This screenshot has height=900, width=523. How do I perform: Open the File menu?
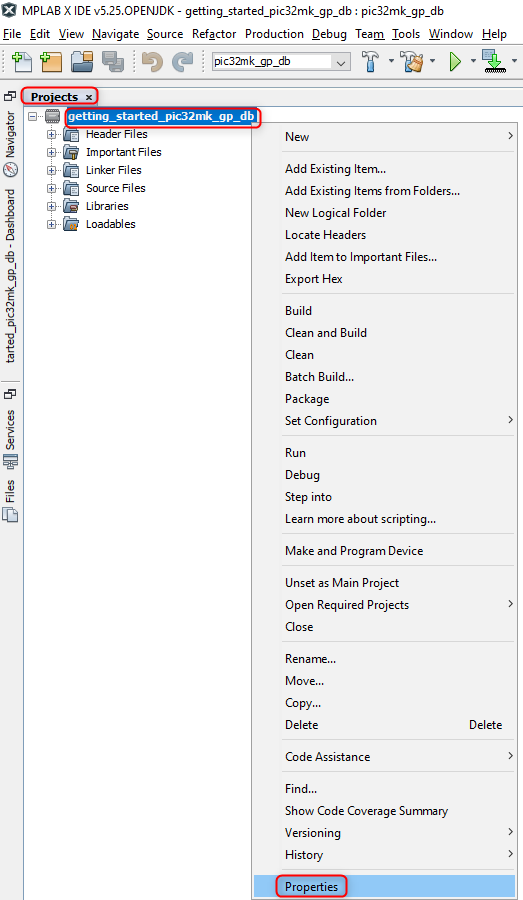click(x=12, y=34)
